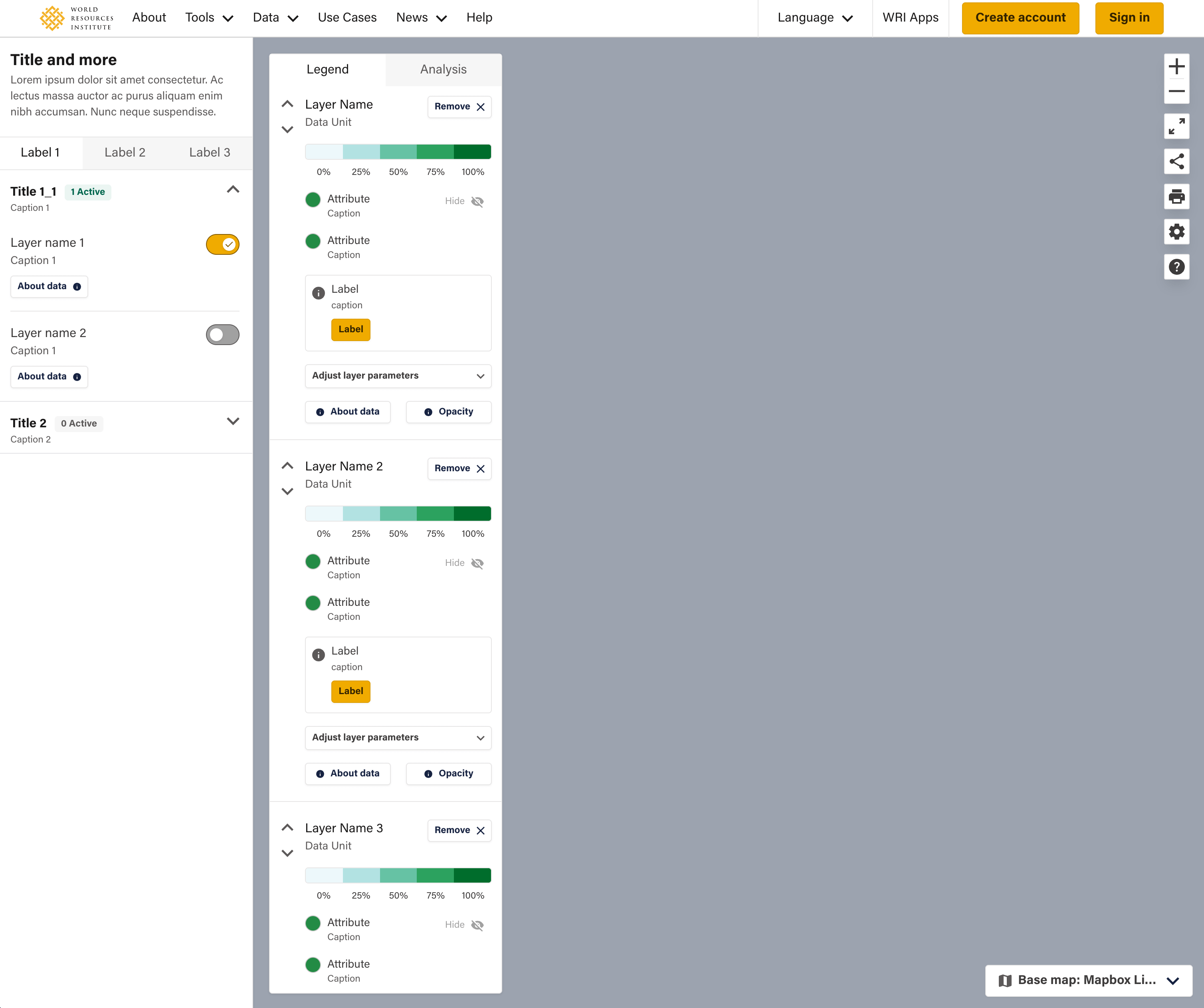The width and height of the screenshot is (1204, 1008).
Task: Expand Adjust layer parameters for Layer Name
Action: coord(397,376)
